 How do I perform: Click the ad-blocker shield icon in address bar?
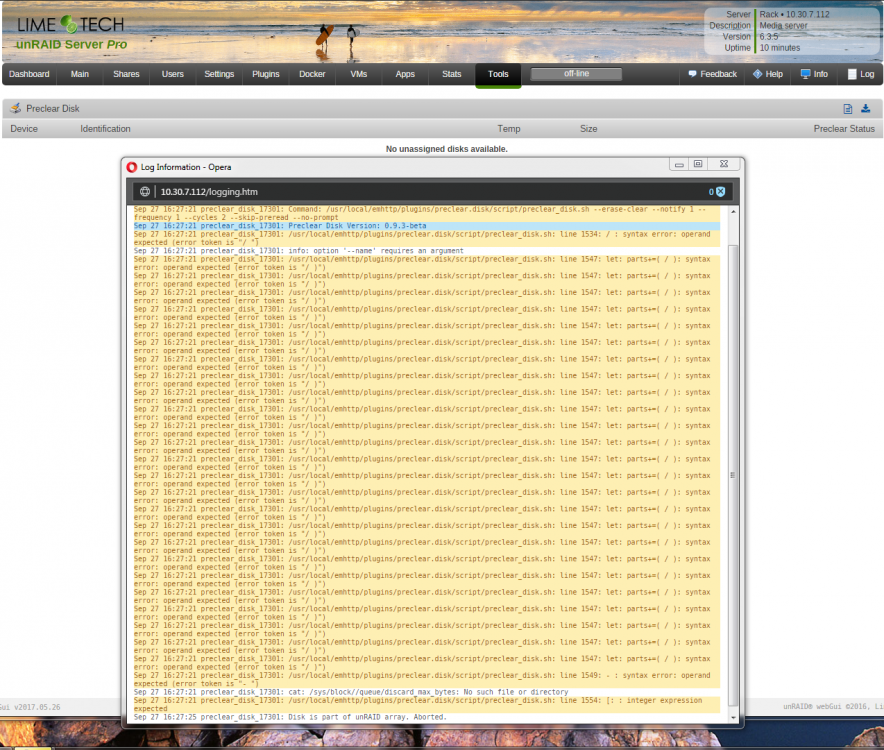721,192
